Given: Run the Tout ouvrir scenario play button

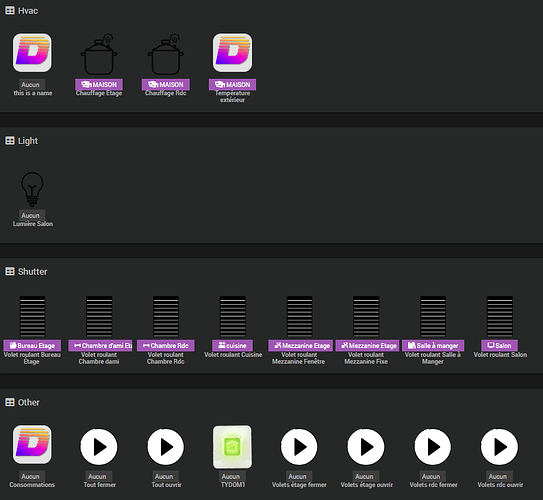Looking at the screenshot, I should pos(166,447).
